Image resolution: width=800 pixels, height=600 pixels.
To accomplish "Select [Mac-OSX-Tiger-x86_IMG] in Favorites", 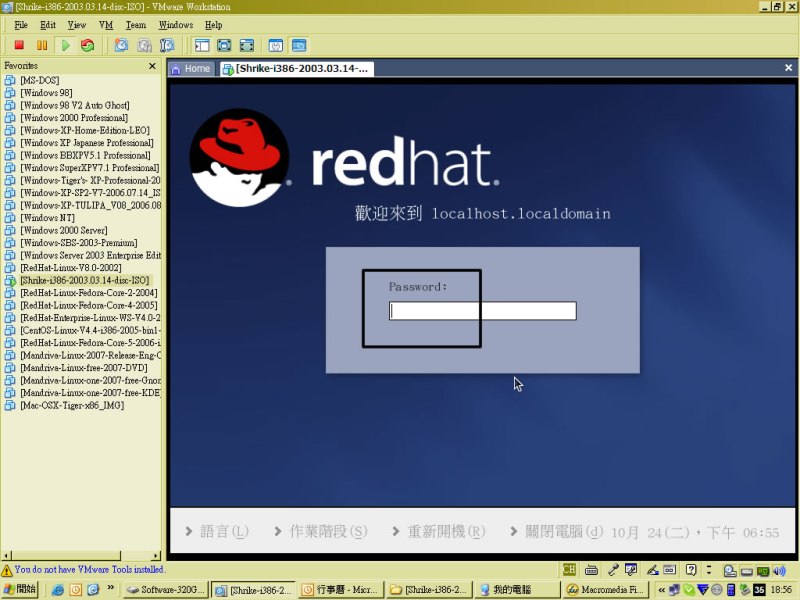I will click(71, 405).
